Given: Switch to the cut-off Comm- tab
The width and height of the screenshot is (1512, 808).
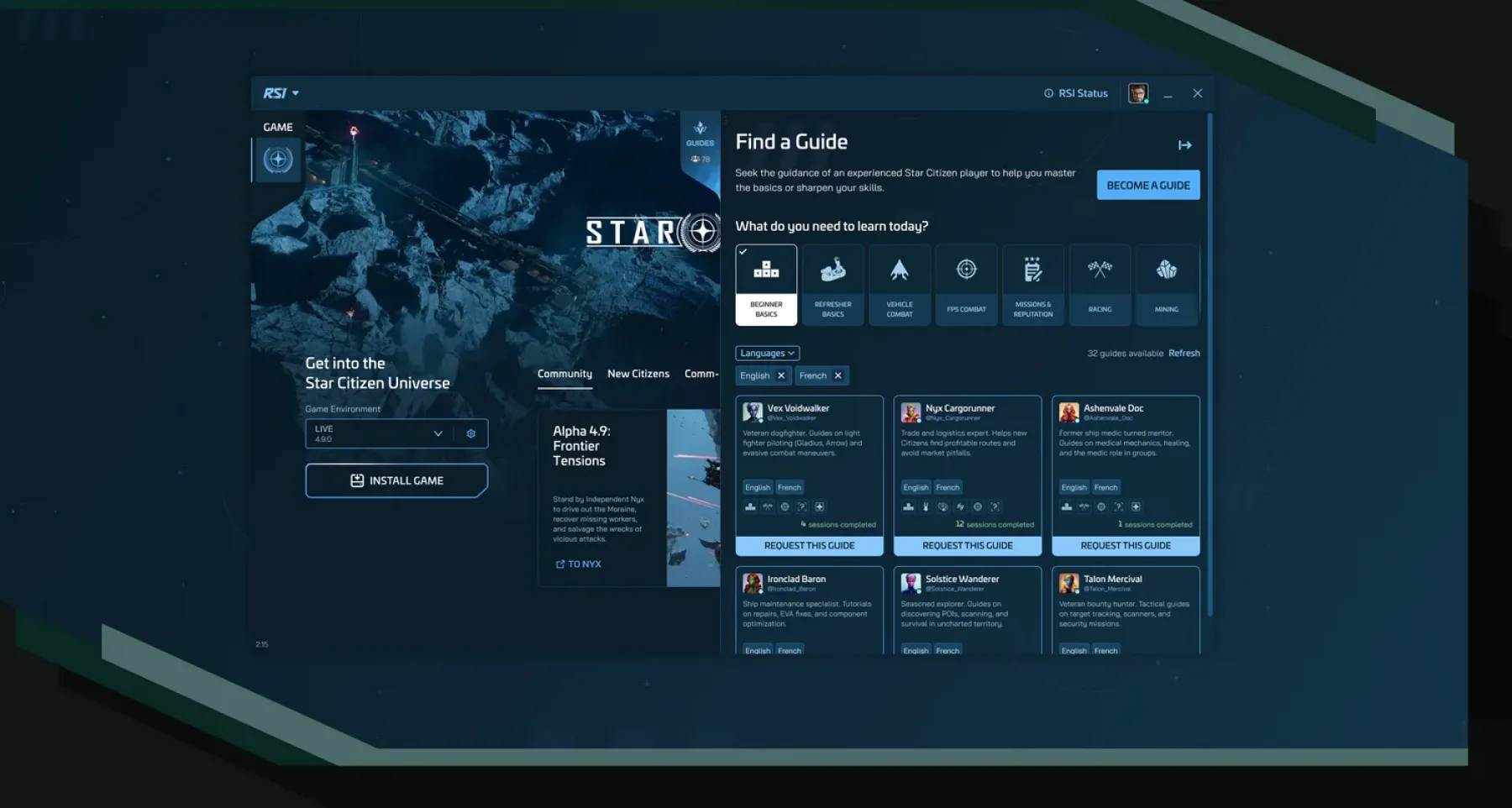Looking at the screenshot, I should tap(701, 374).
